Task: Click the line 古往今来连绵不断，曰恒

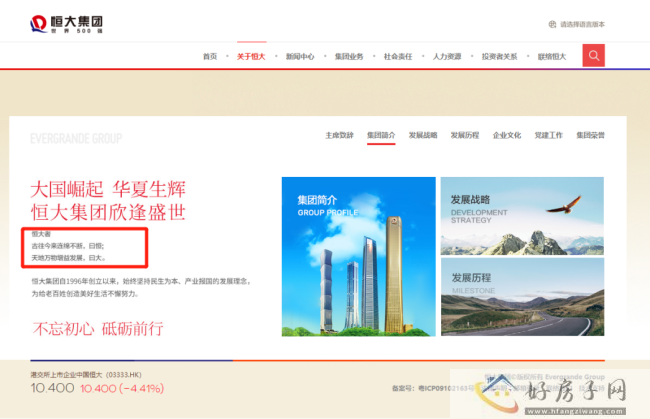Action: 68,246
